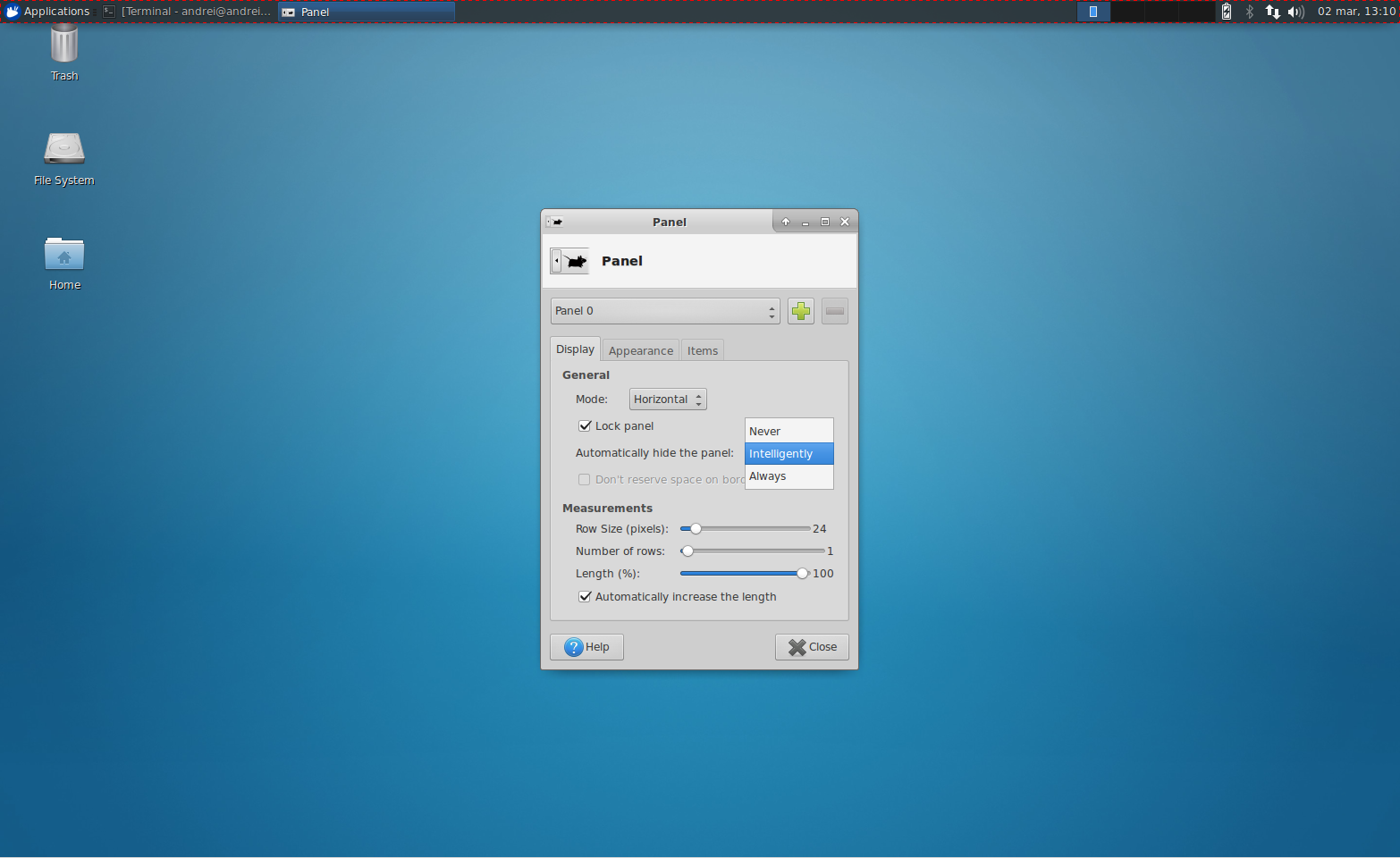Click the Bluetooth icon in the tray
The width and height of the screenshot is (1400, 858).
(x=1249, y=12)
